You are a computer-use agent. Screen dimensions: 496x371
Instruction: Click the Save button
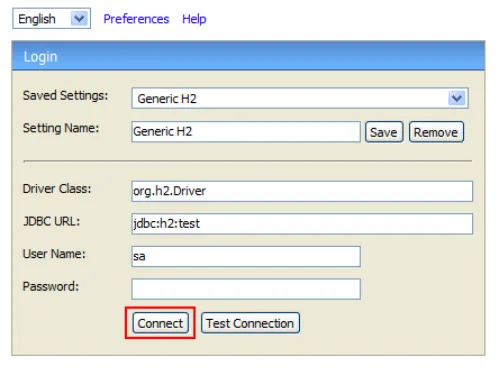click(x=384, y=132)
